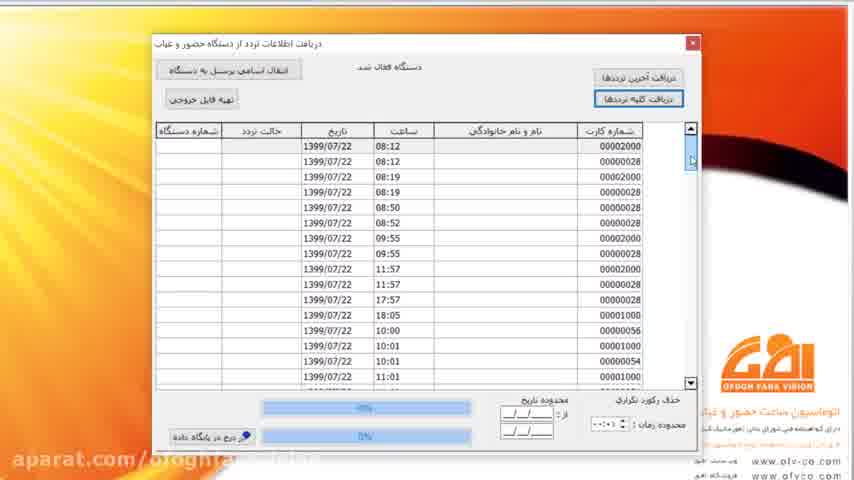Click the 'شماره دستگاه' column header

[x=188, y=131]
